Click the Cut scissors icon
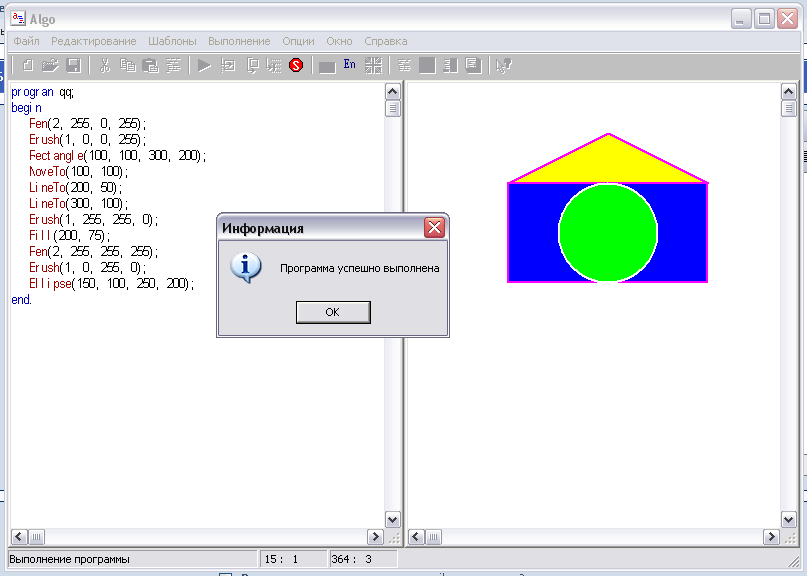 pyautogui.click(x=104, y=66)
